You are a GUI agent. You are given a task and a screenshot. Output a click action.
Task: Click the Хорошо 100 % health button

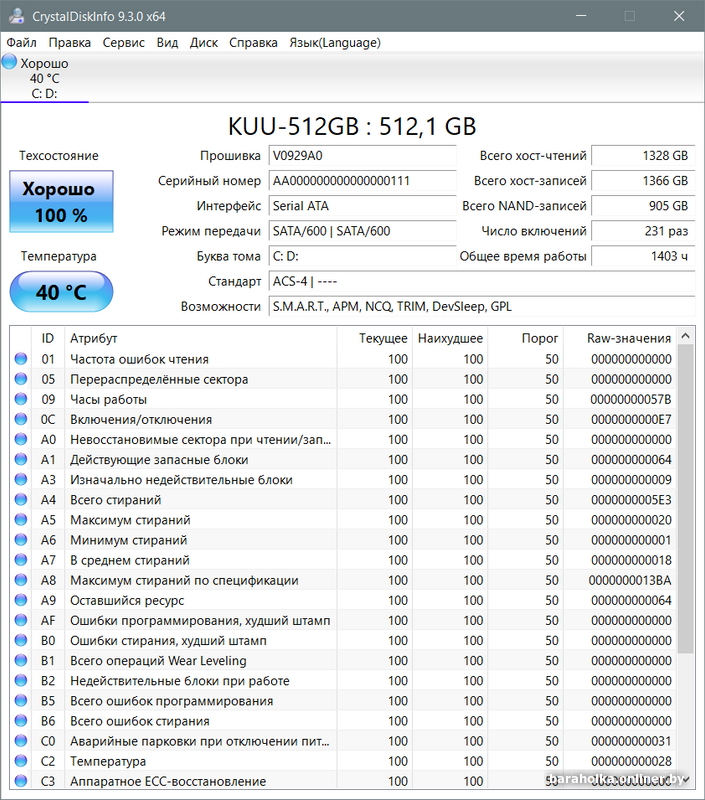(61, 202)
